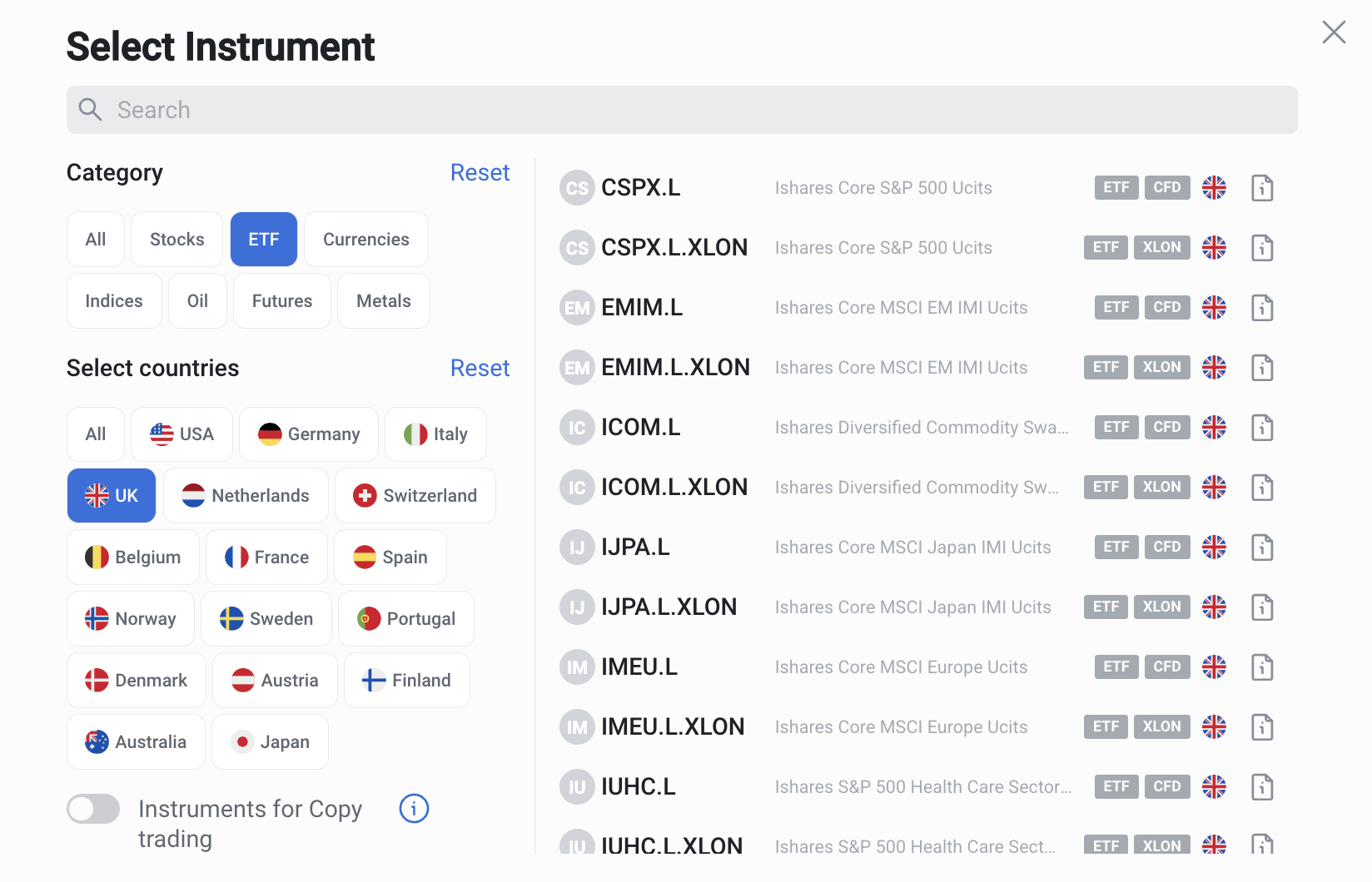Screen dimensions: 1372x882
Task: Open info document icon for CSPX.L
Action: (x=1262, y=188)
